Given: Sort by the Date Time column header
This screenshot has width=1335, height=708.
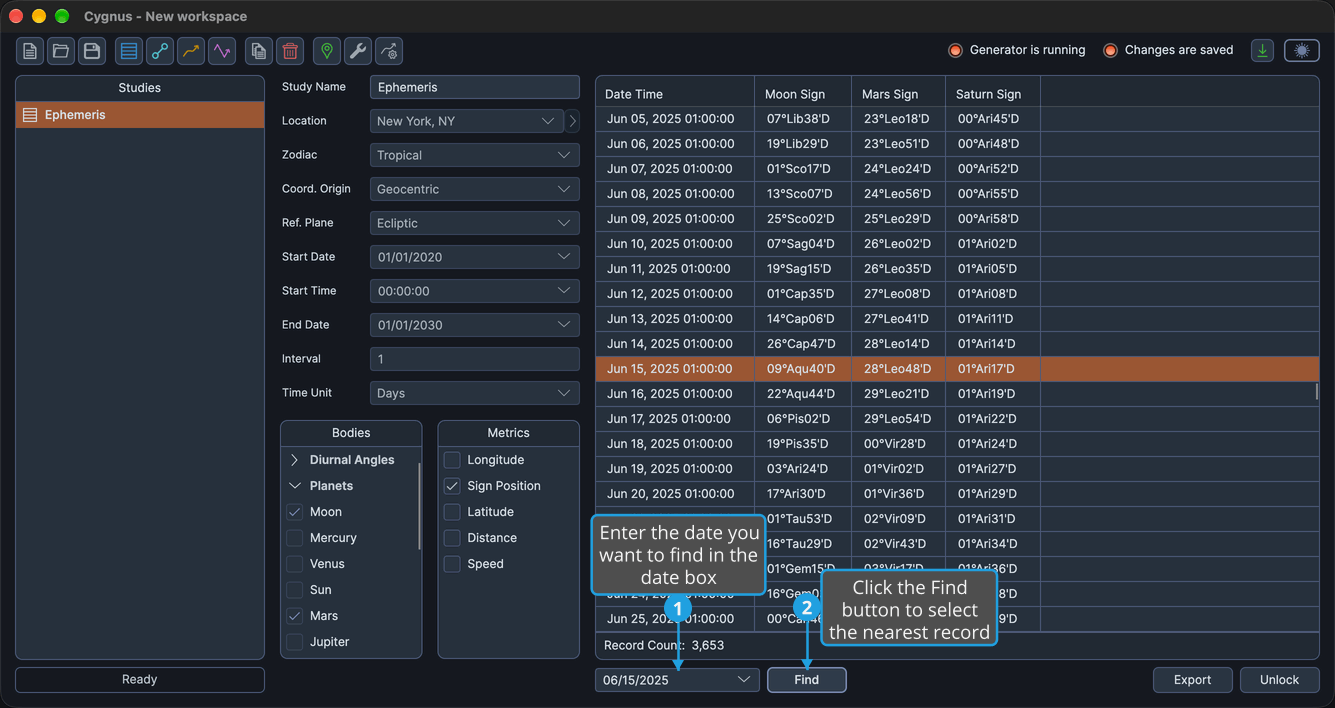Looking at the screenshot, I should point(675,94).
